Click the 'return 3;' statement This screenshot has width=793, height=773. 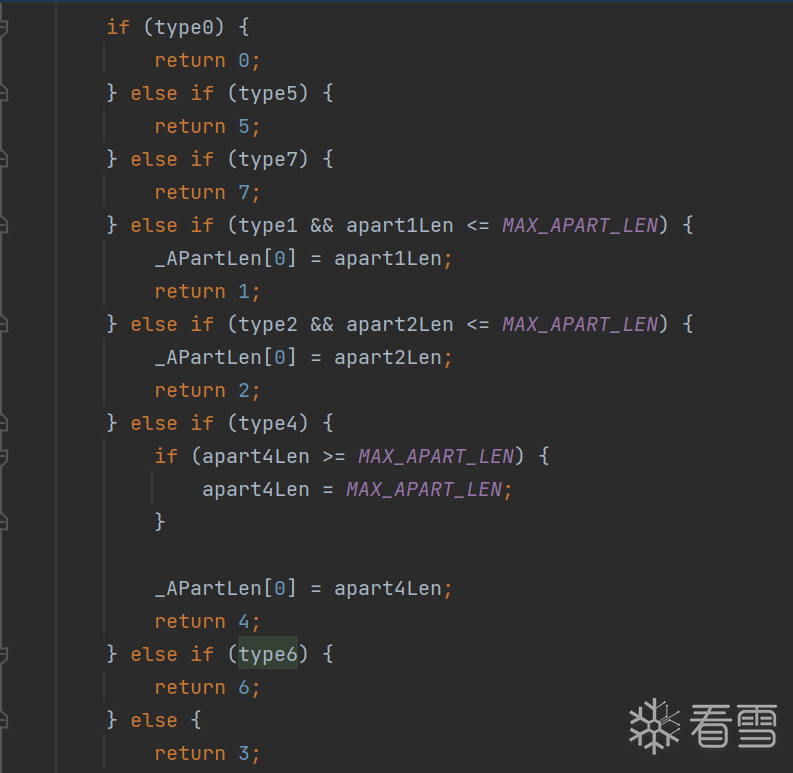click(x=207, y=753)
